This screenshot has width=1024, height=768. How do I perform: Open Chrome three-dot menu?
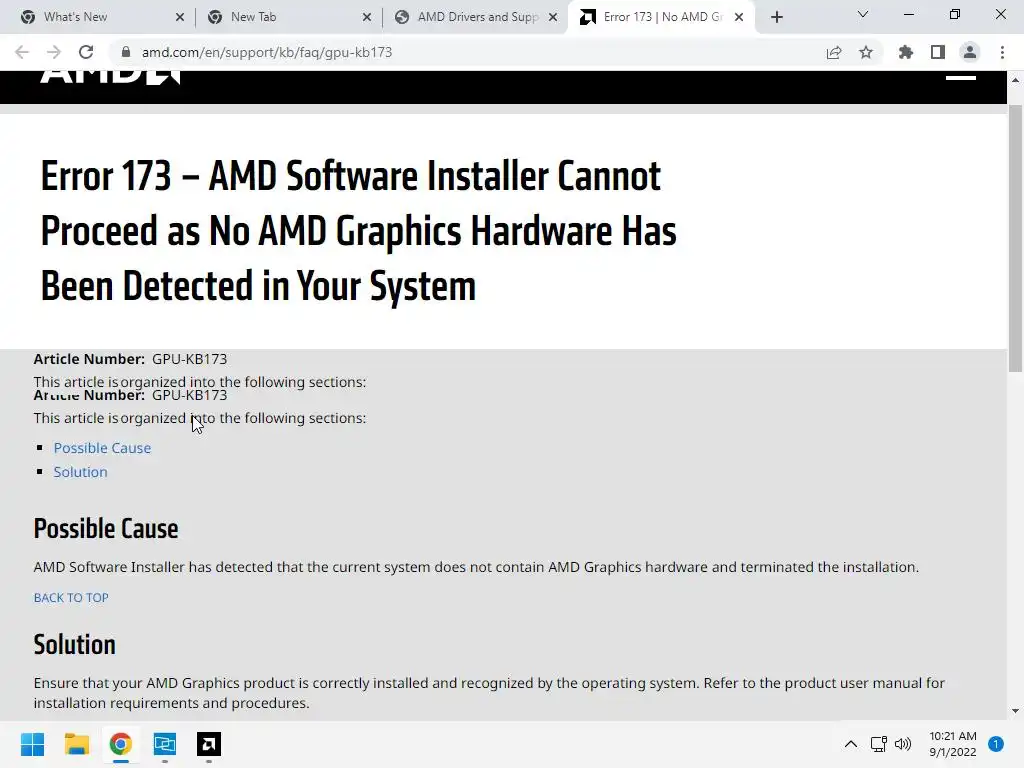1002,52
